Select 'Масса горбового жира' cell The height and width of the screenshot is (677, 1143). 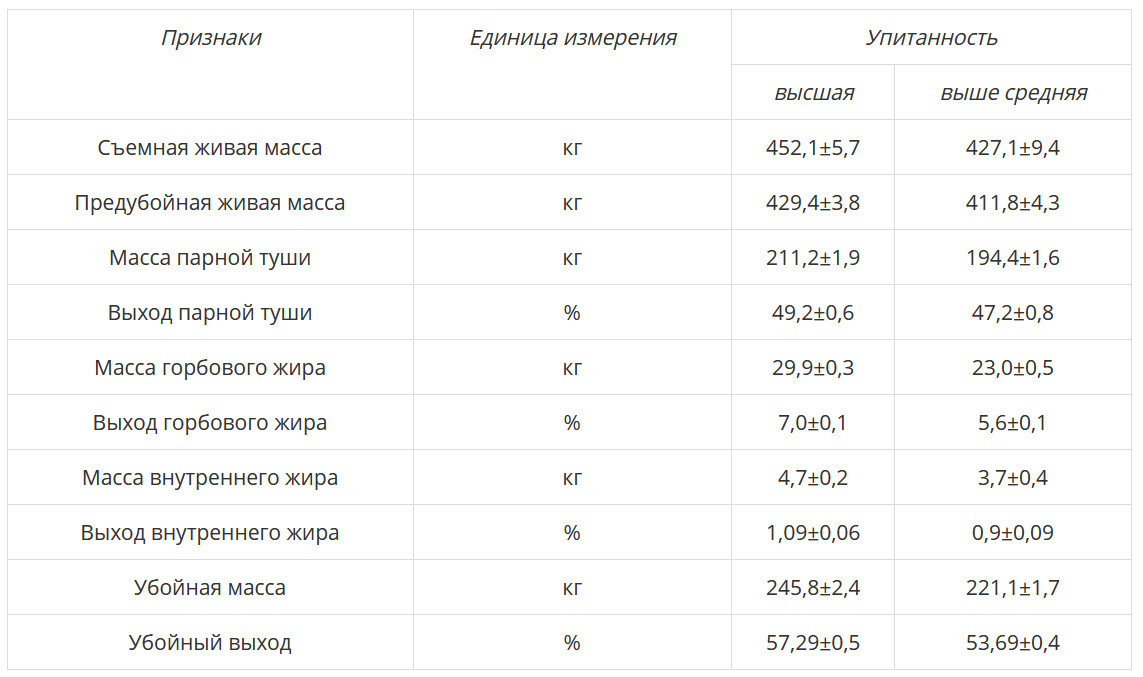click(210, 367)
